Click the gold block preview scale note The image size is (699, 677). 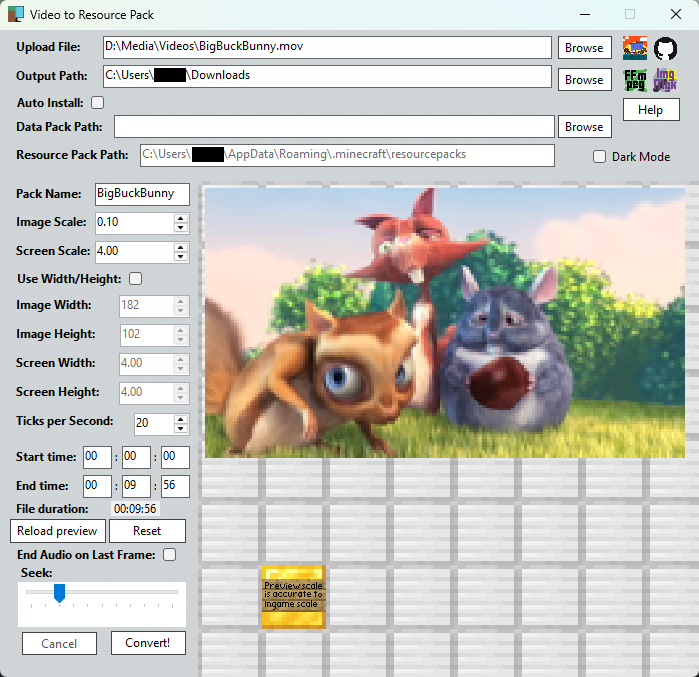tap(294, 597)
